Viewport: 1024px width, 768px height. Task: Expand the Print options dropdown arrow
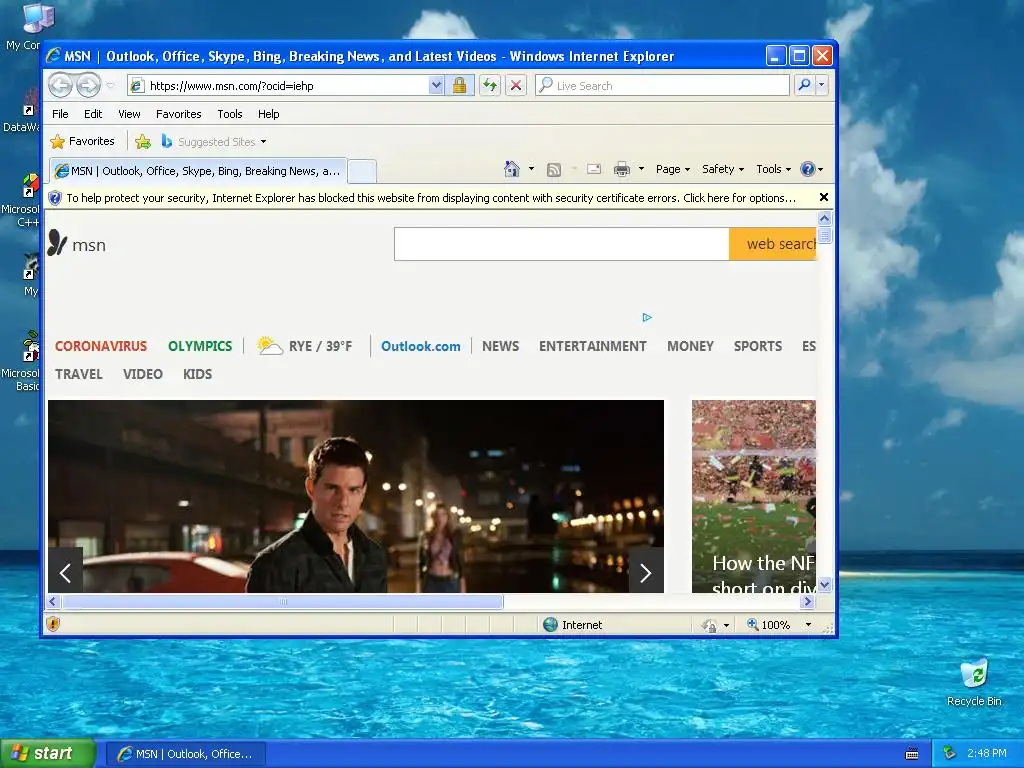tap(641, 169)
